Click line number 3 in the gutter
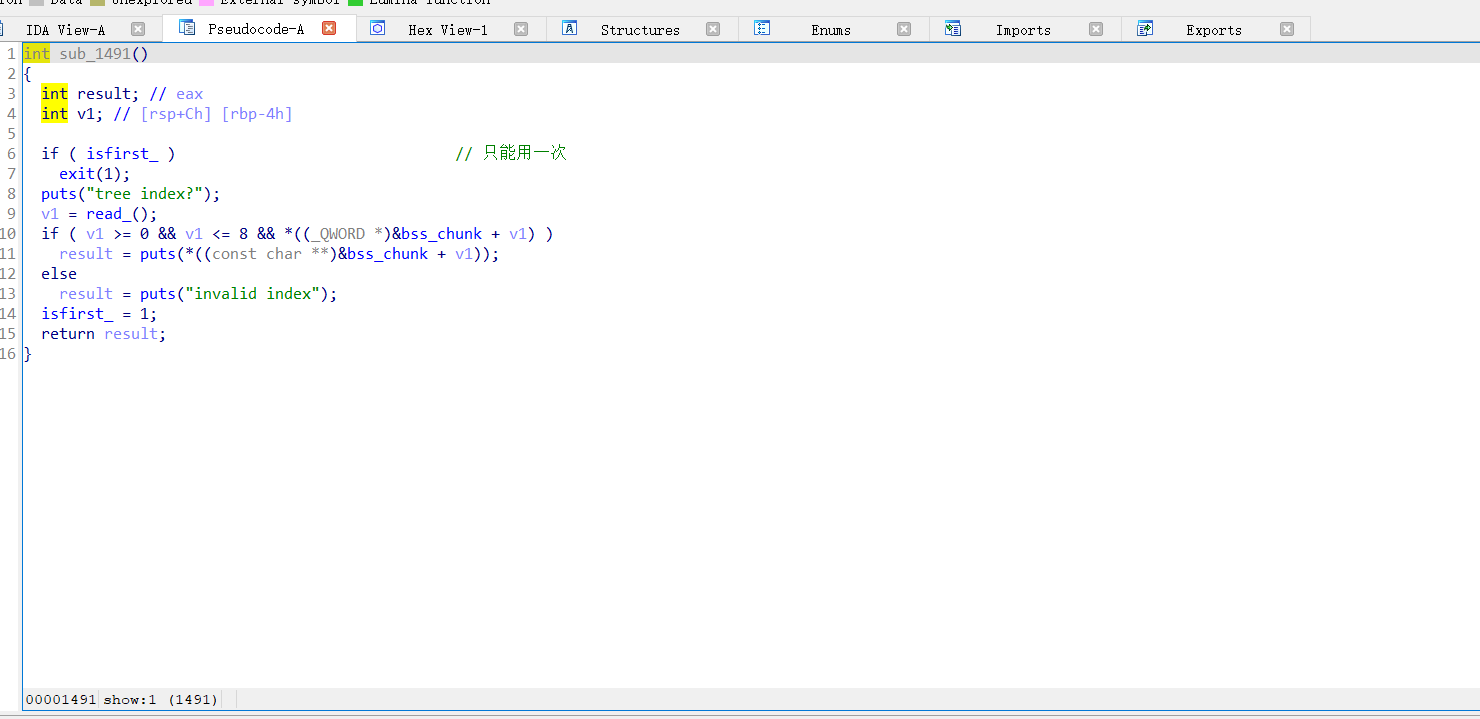 (11, 94)
